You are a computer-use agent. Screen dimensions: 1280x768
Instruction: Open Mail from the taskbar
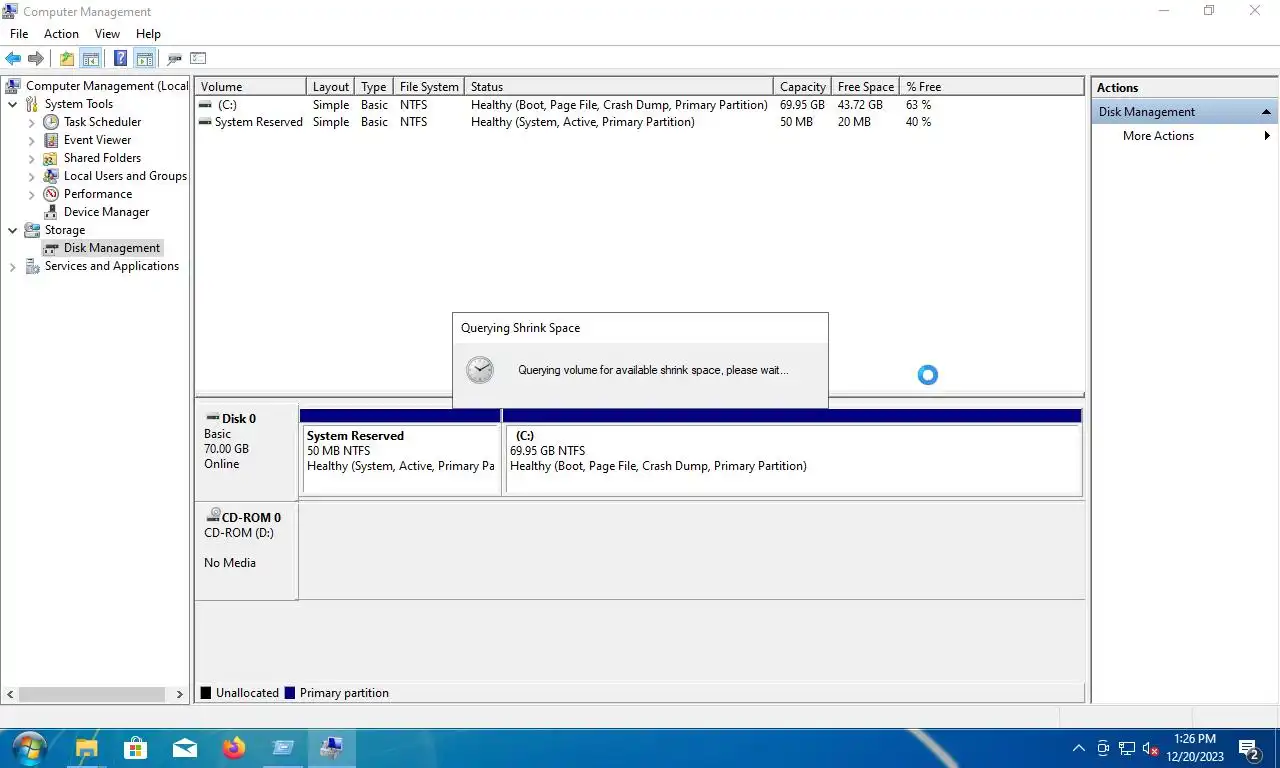(x=185, y=748)
